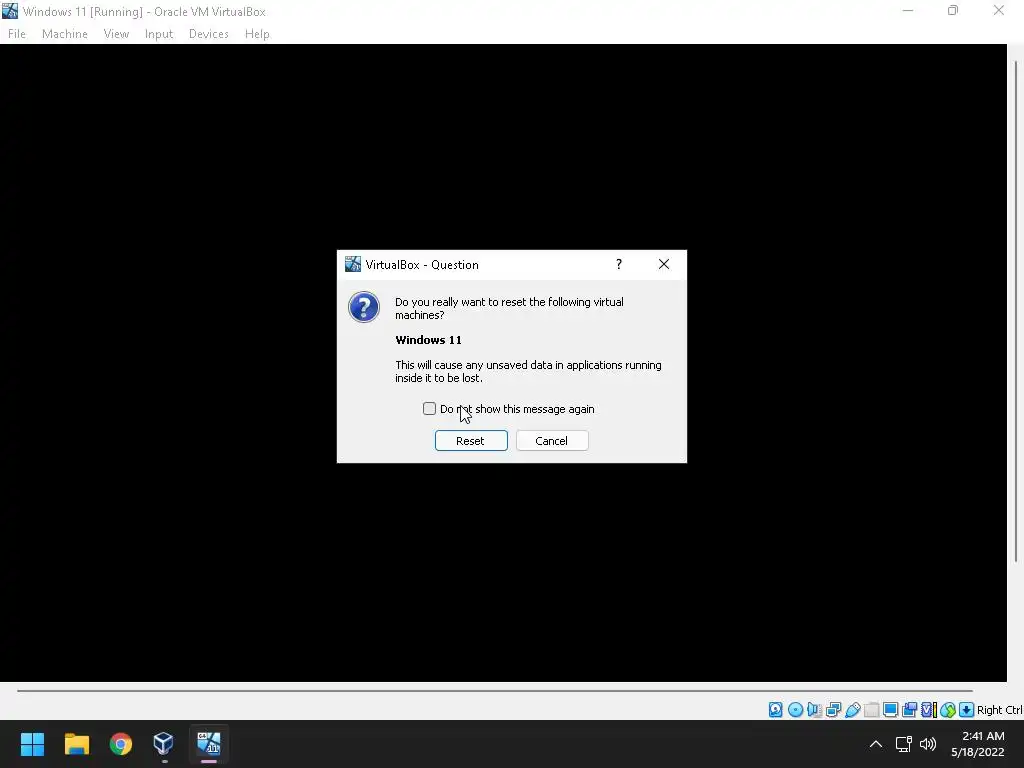Click the CPU virtualization status icon
Viewport: 1024px width, 768px height.
(x=929, y=710)
